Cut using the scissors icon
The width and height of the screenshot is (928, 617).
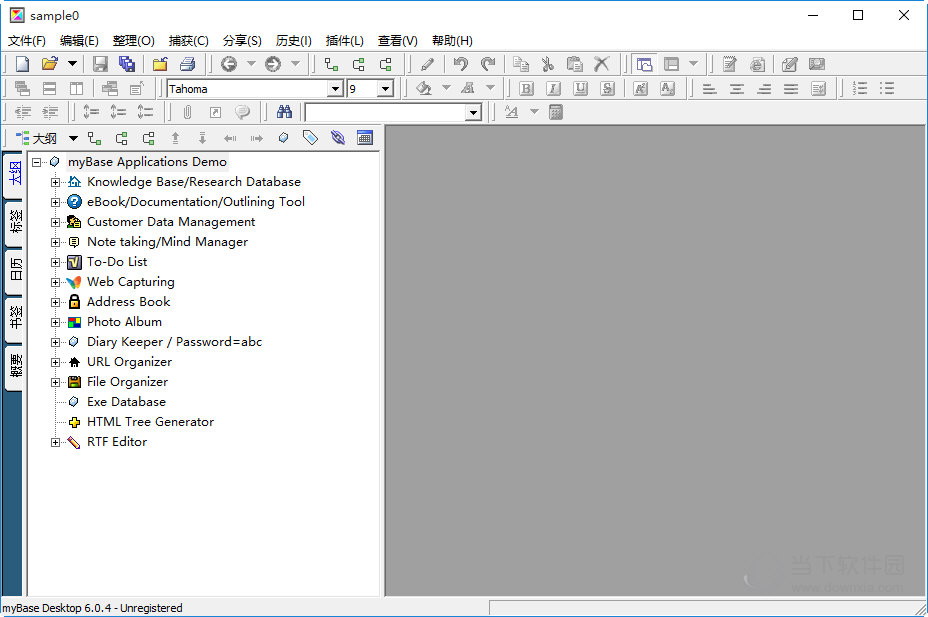point(547,64)
